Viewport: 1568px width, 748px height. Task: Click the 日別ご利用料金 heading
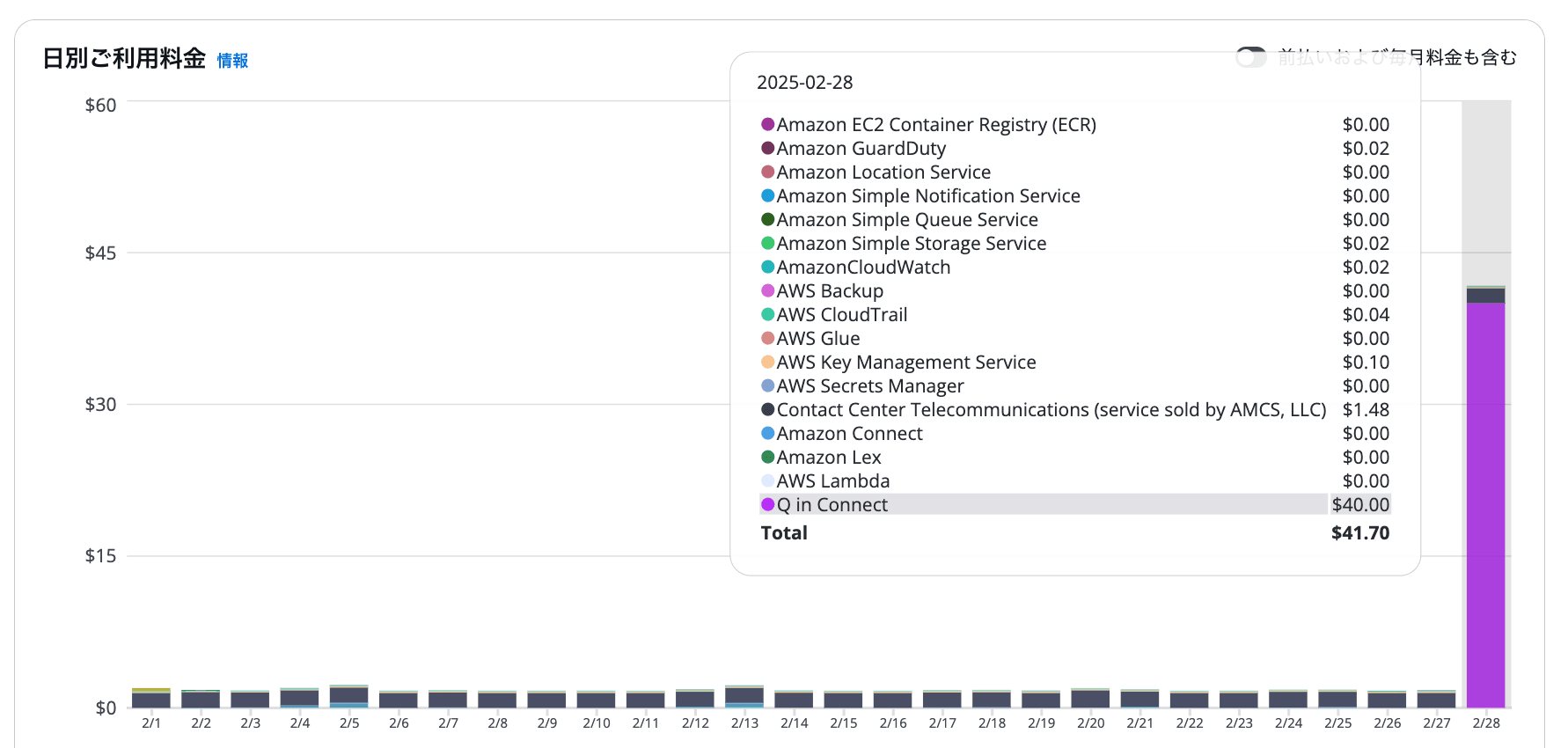pyautogui.click(x=124, y=58)
